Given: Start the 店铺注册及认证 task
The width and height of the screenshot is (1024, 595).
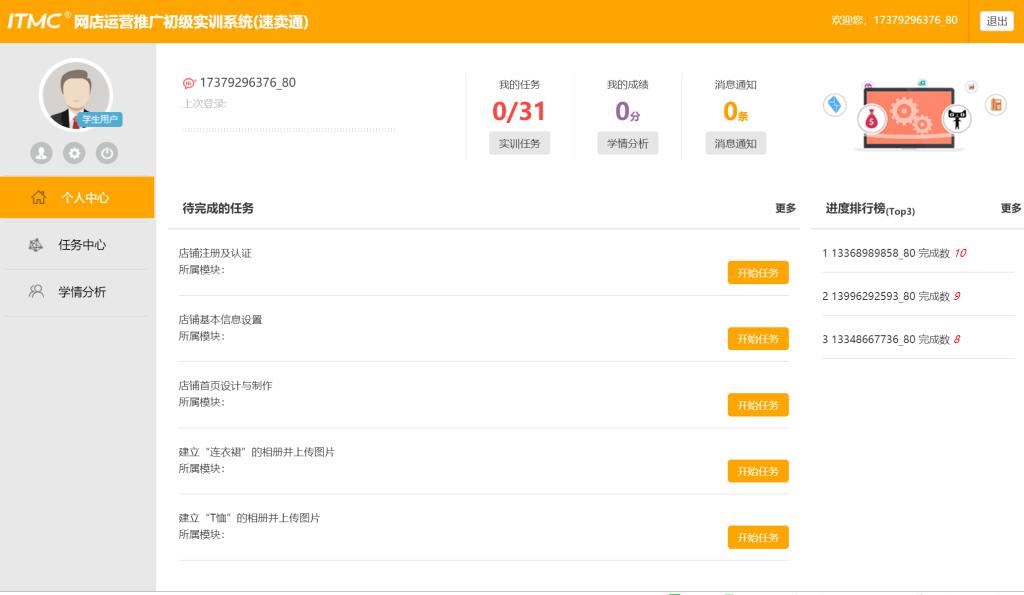Looking at the screenshot, I should 757,273.
